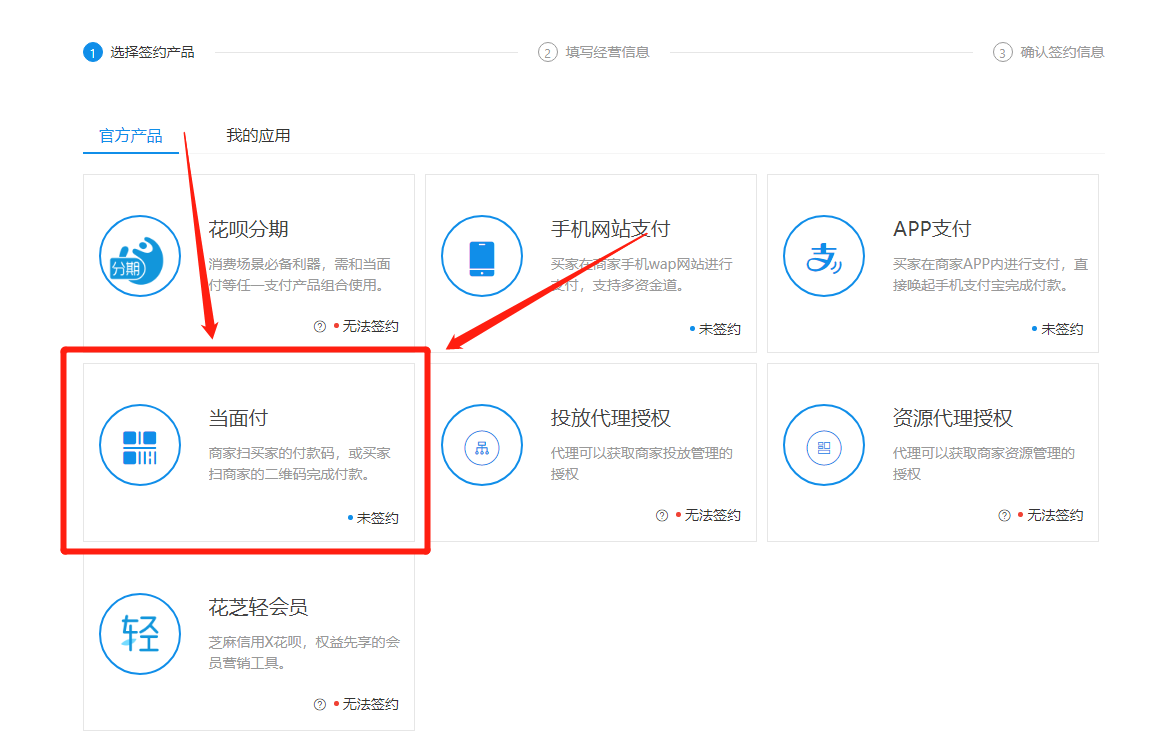
Task: Click the 投放代理授权 network node icon
Action: [x=482, y=445]
